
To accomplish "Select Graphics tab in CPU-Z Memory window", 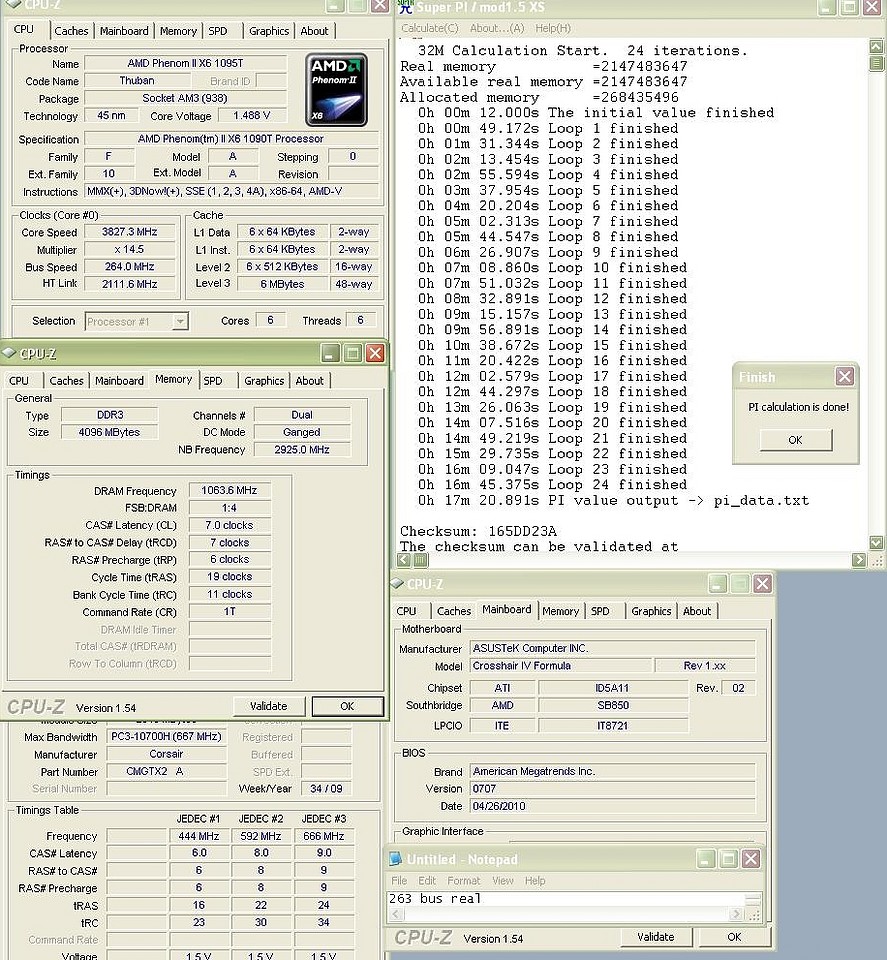I will click(x=264, y=381).
